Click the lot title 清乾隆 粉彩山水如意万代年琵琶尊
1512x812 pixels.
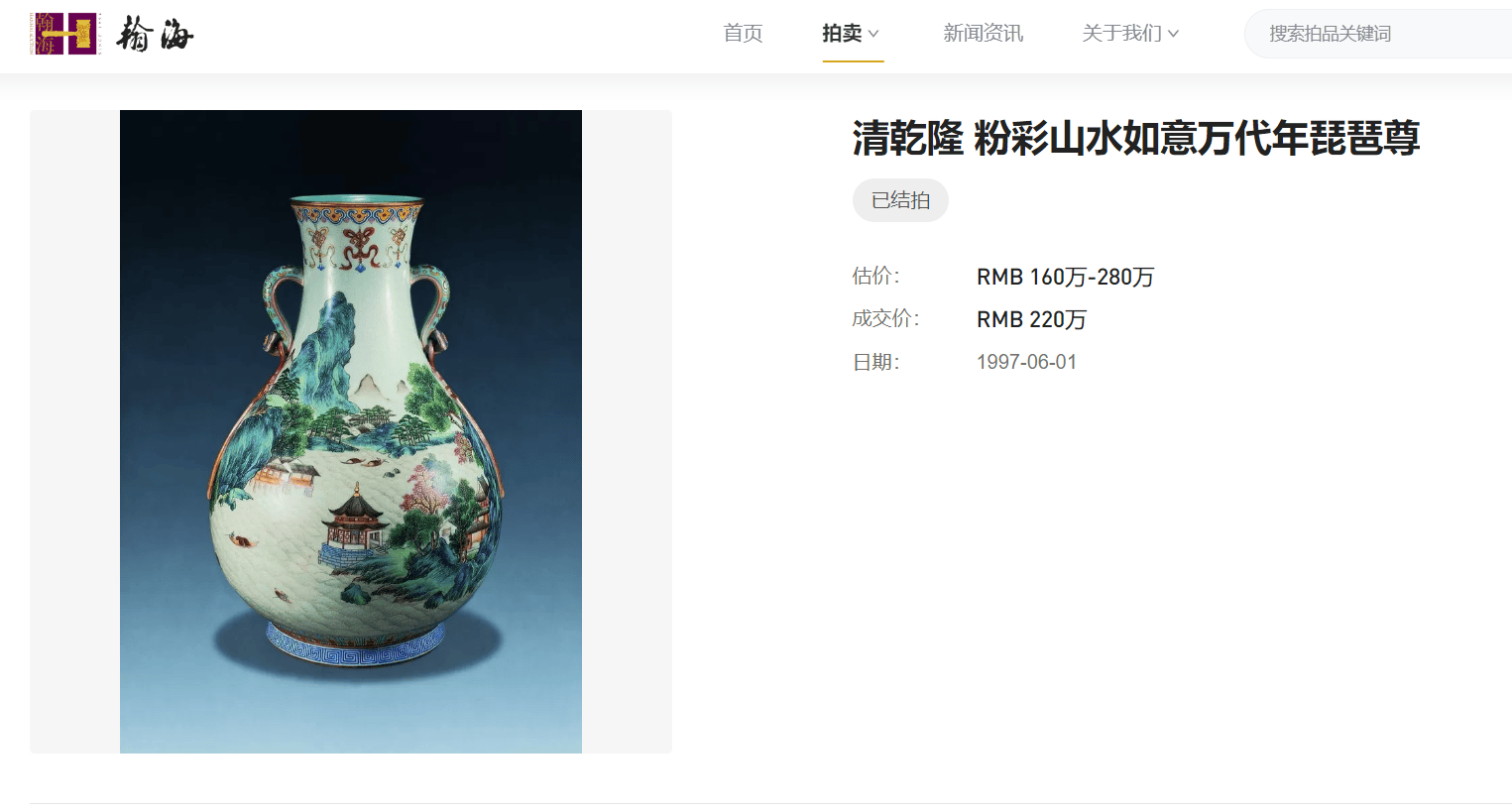(1136, 138)
